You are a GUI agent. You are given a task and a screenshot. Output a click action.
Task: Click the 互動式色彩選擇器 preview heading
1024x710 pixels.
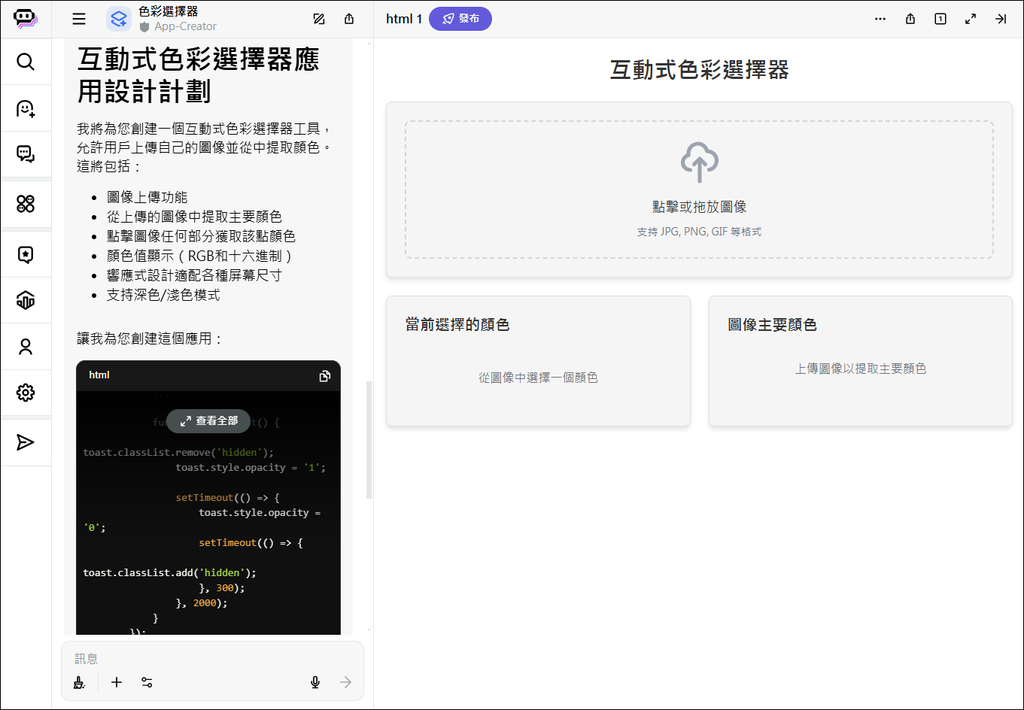coord(699,70)
